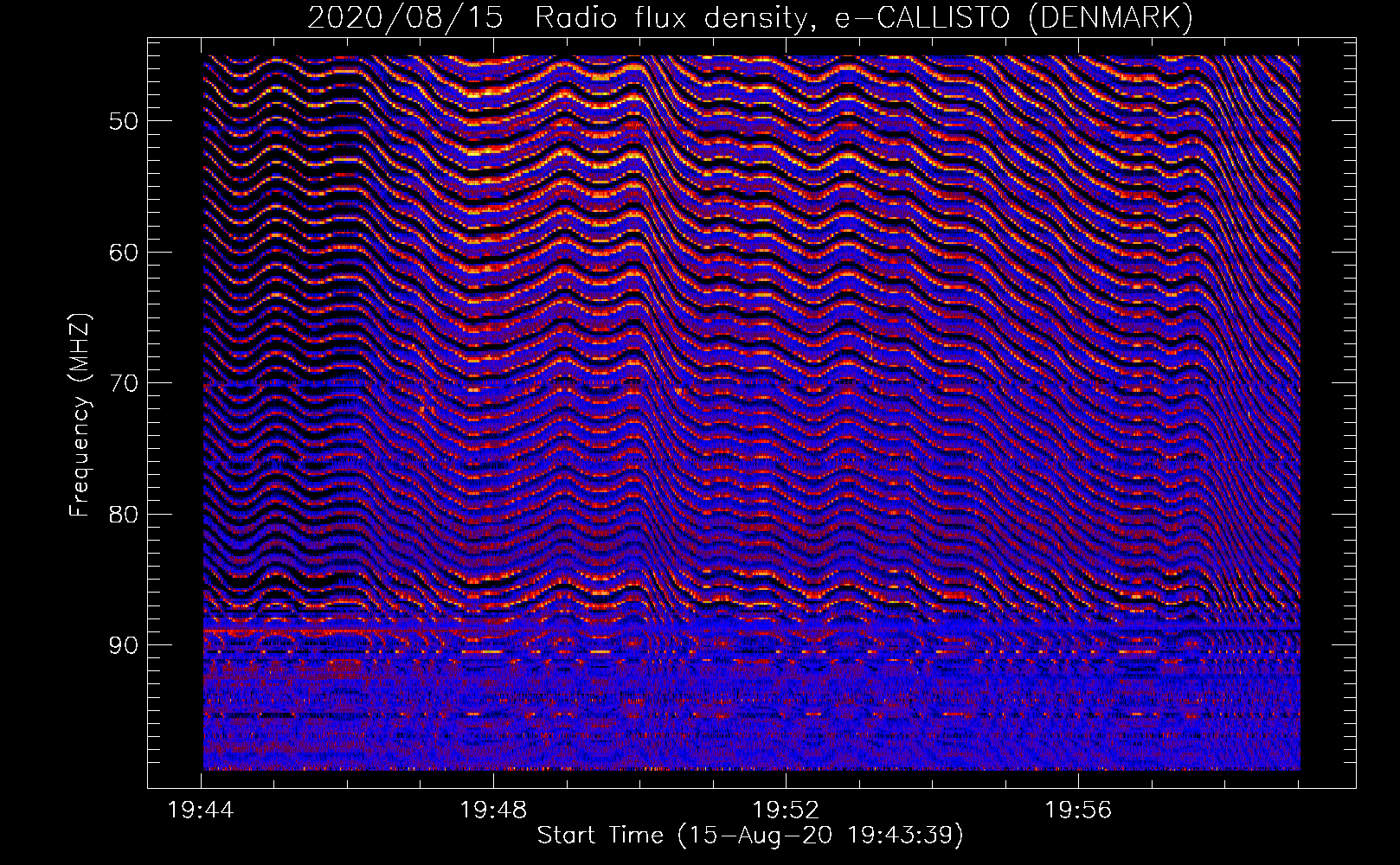Click the Start Time axis label

coord(750,836)
